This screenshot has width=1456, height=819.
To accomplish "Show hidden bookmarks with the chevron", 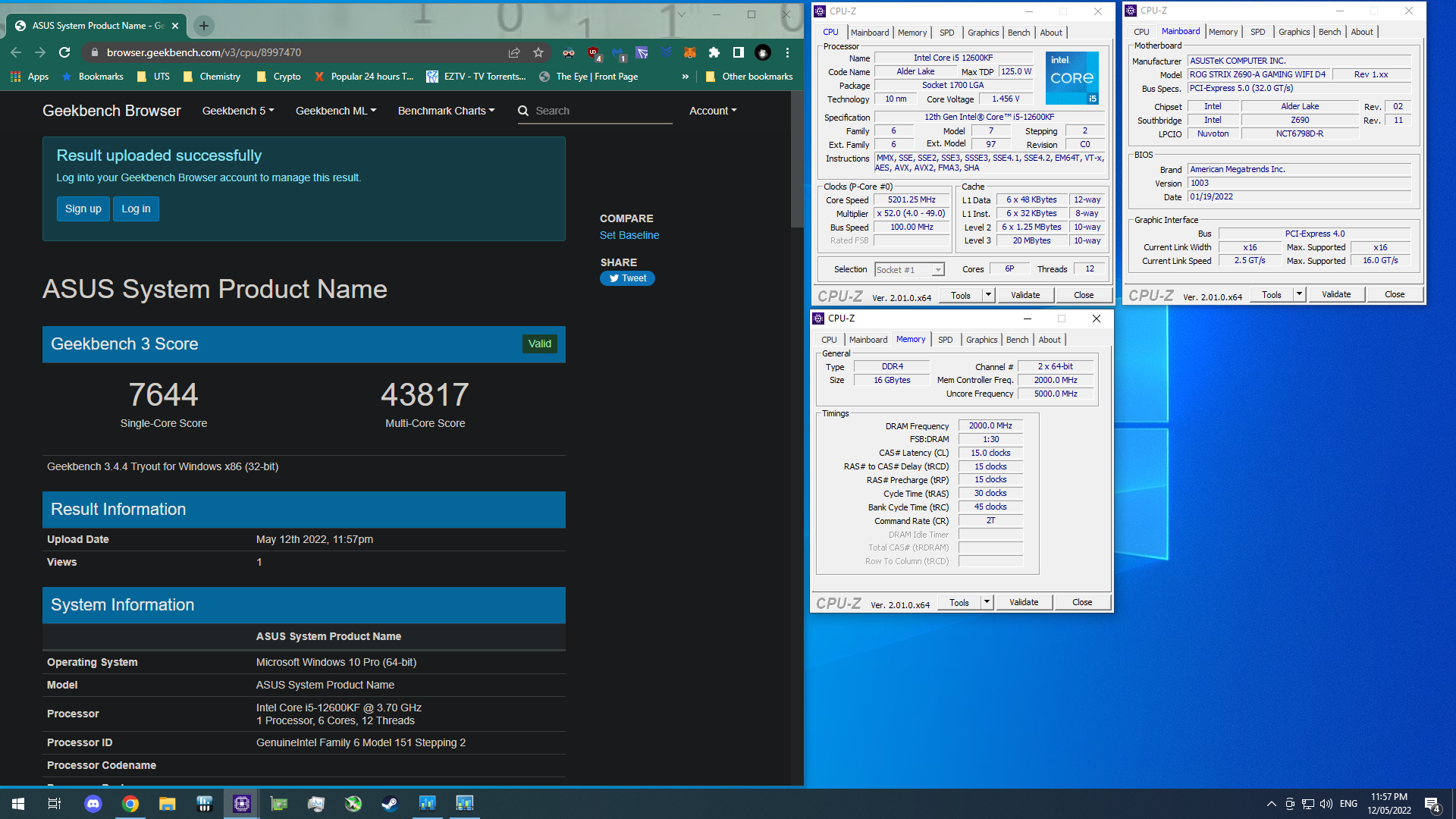I will pos(686,77).
